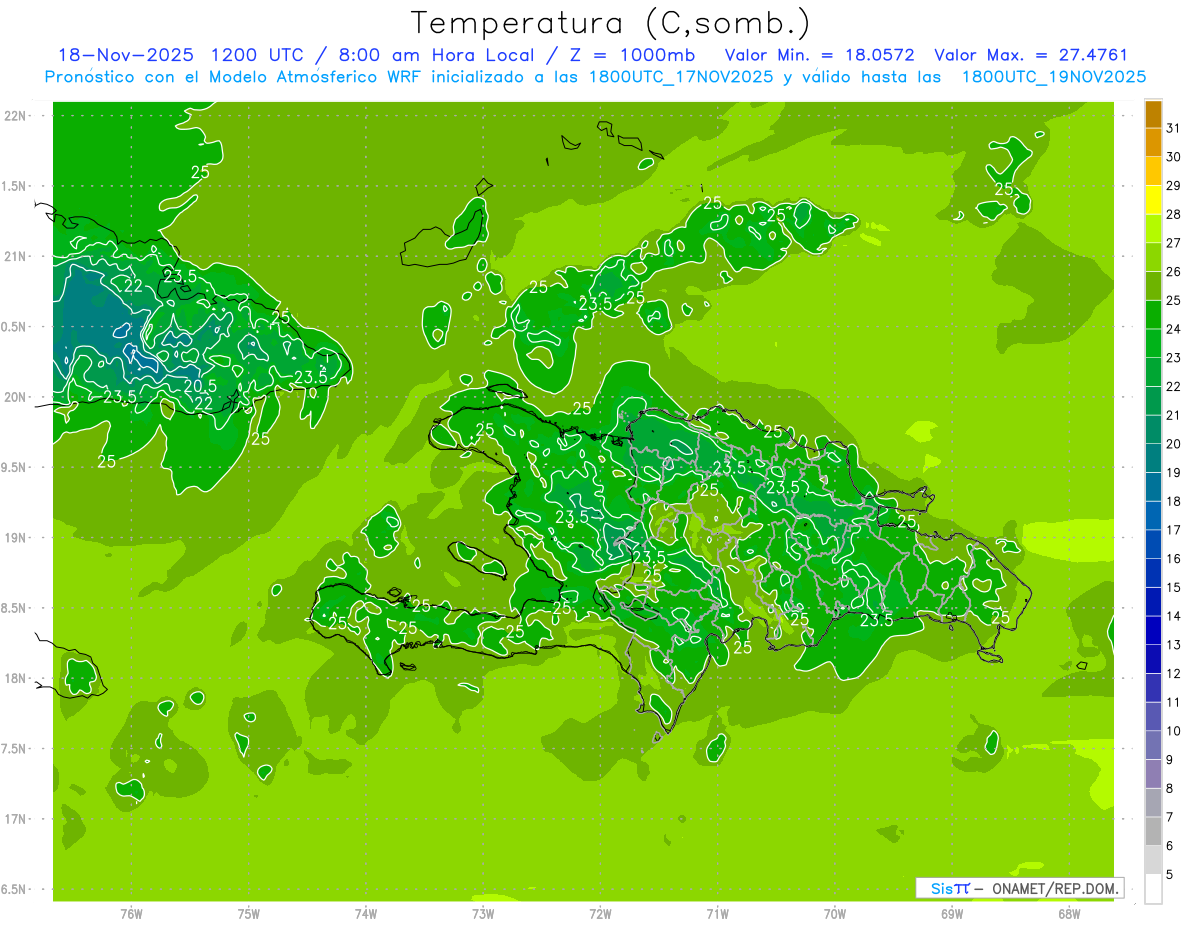1200x927 pixels.
Task: Click the "74W" longitude axis label
Action: pyautogui.click(x=366, y=914)
